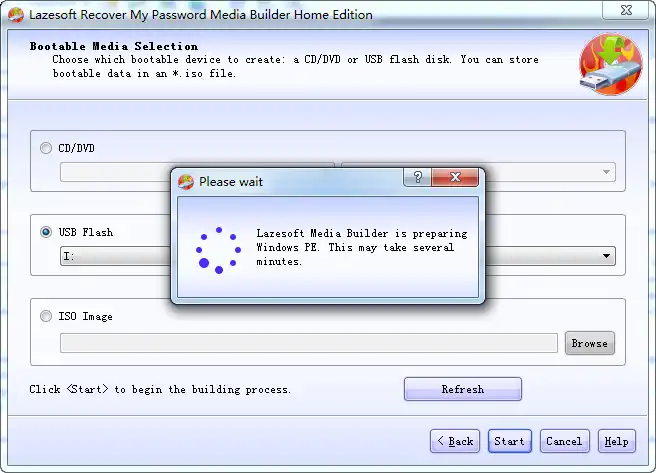
Task: Go Back to previous step
Action: pos(455,441)
